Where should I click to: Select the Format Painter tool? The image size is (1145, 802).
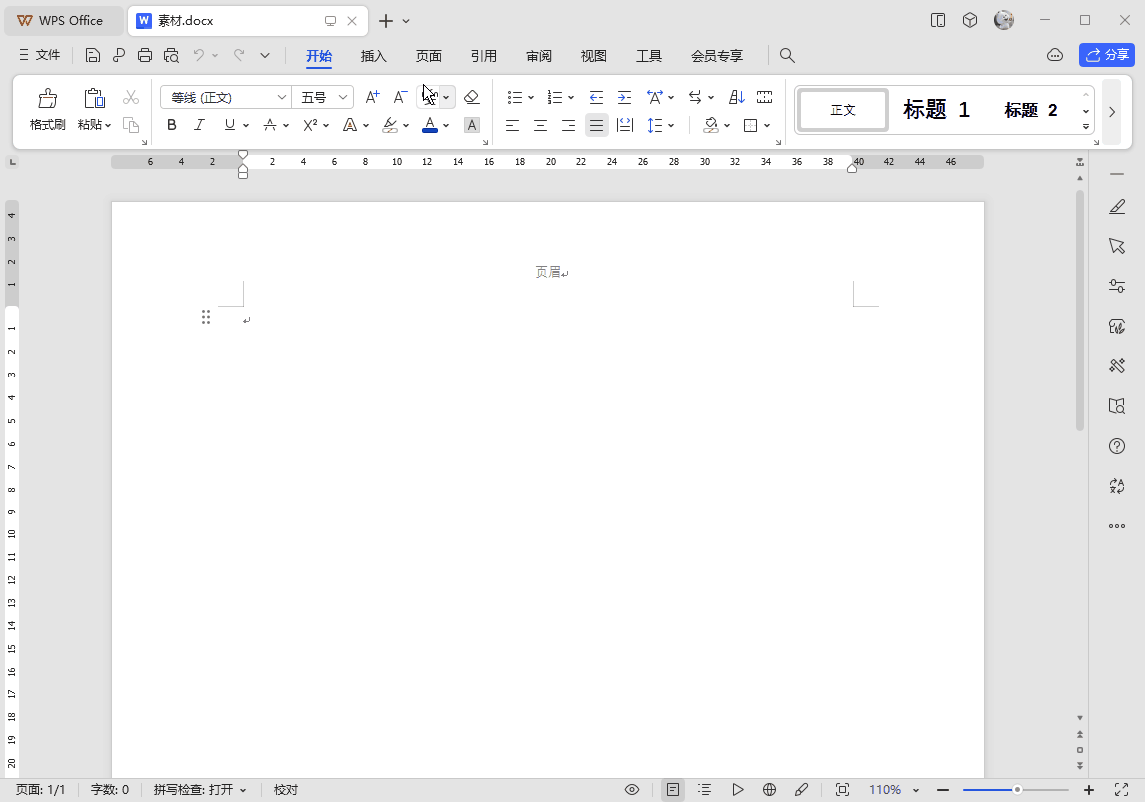click(47, 108)
